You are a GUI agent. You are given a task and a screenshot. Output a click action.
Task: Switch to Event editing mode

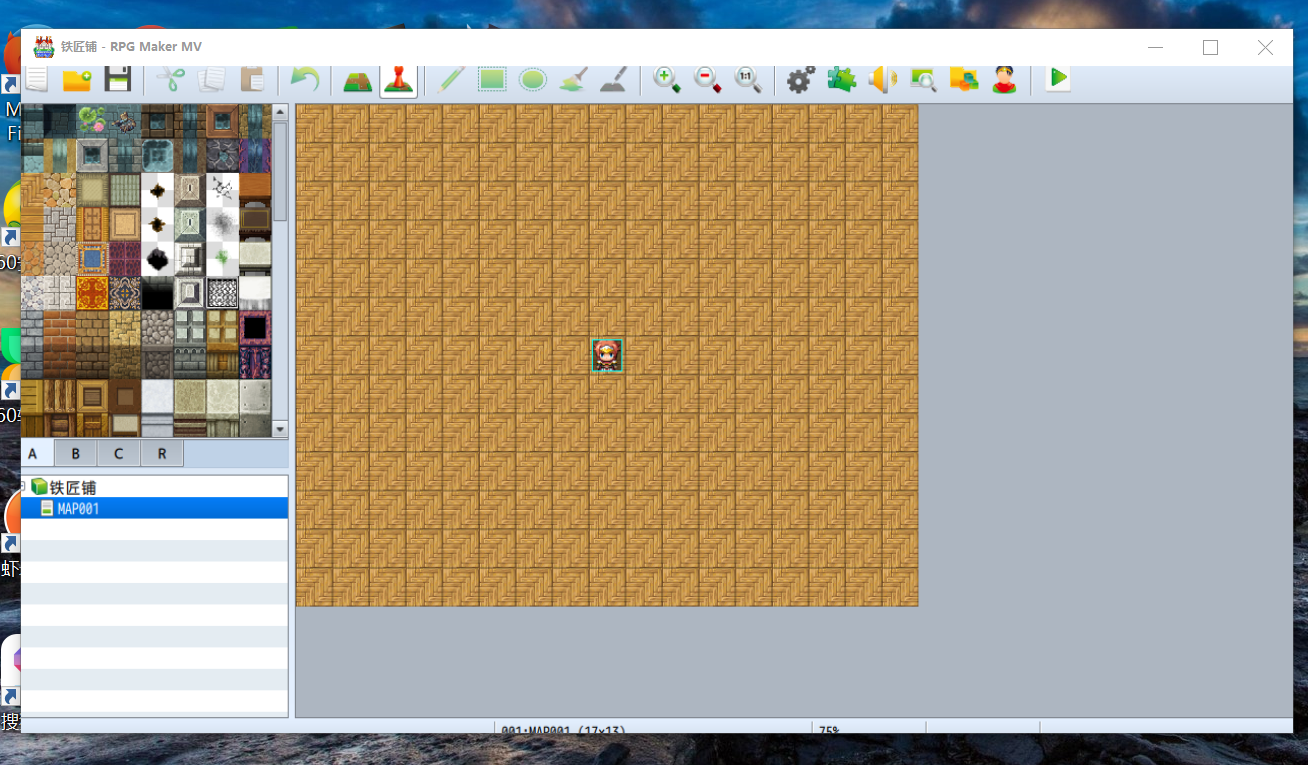(x=398, y=79)
